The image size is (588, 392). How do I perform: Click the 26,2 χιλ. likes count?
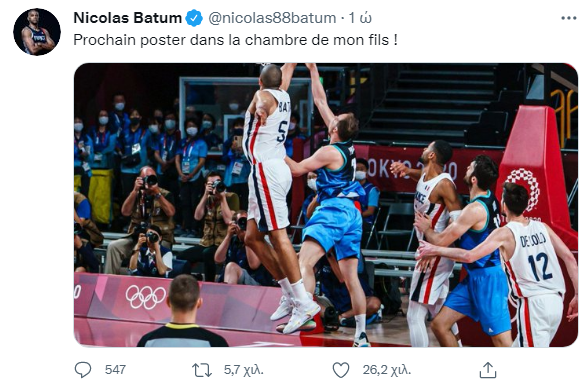tap(387, 370)
